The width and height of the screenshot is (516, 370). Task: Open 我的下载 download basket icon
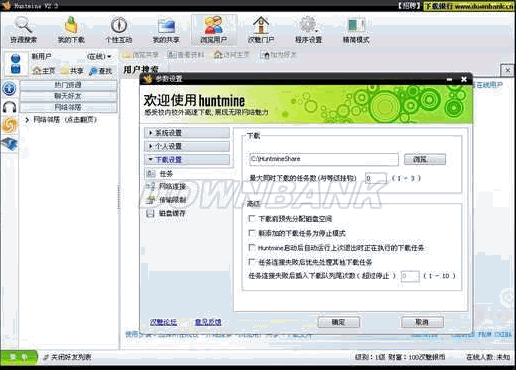(71, 30)
